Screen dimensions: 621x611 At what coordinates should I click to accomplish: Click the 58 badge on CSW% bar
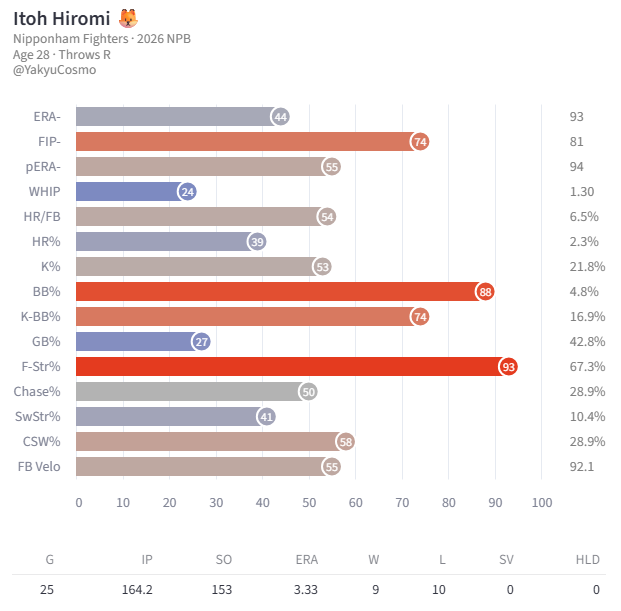tap(345, 442)
